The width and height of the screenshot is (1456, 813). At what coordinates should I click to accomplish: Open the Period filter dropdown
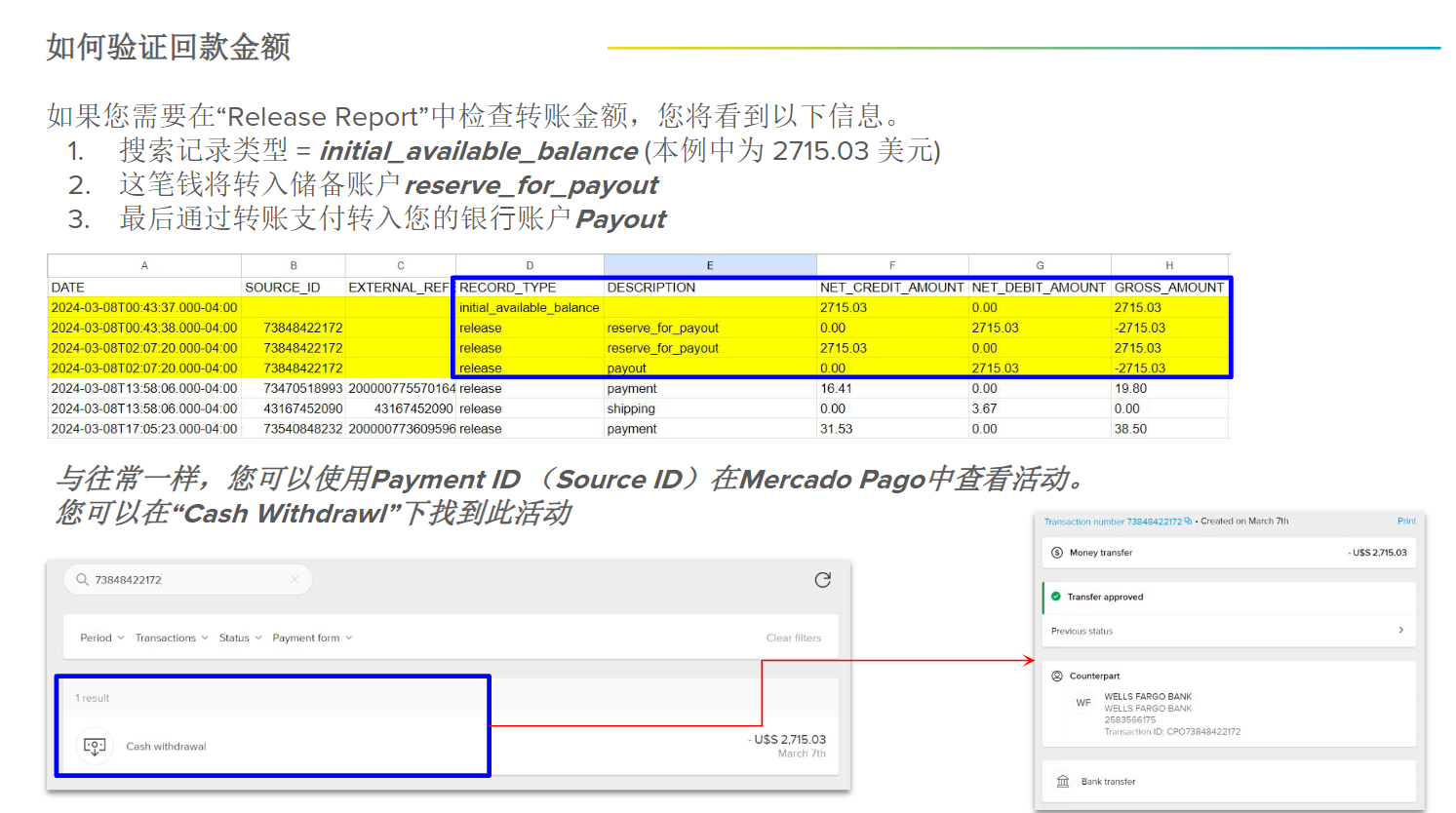[101, 638]
